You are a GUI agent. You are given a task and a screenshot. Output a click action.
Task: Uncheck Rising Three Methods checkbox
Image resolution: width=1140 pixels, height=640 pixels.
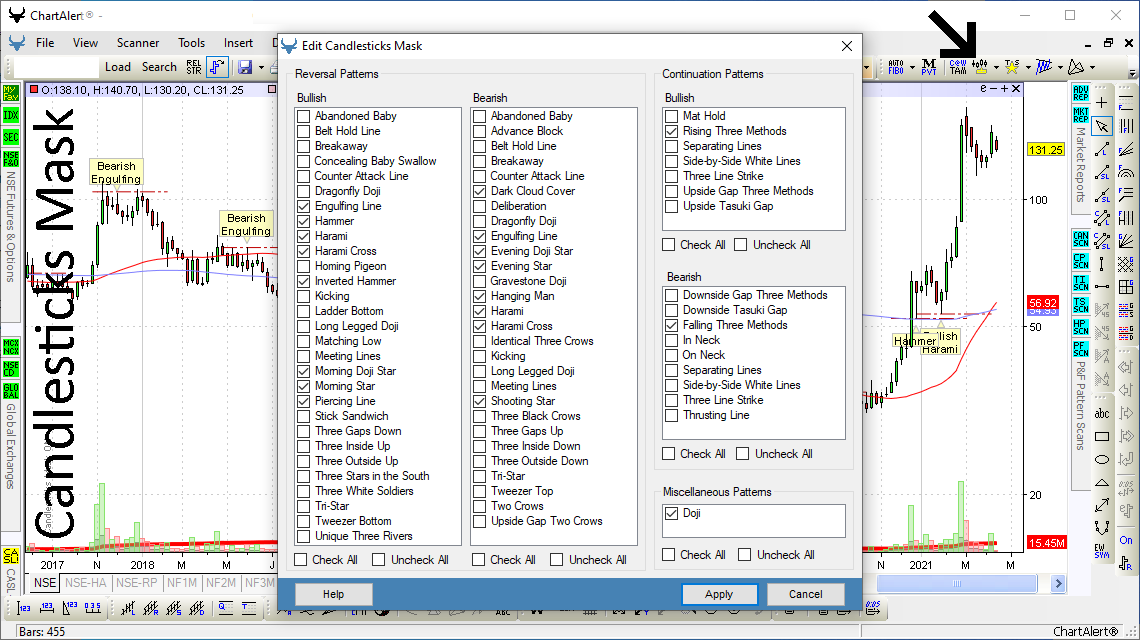[672, 132]
